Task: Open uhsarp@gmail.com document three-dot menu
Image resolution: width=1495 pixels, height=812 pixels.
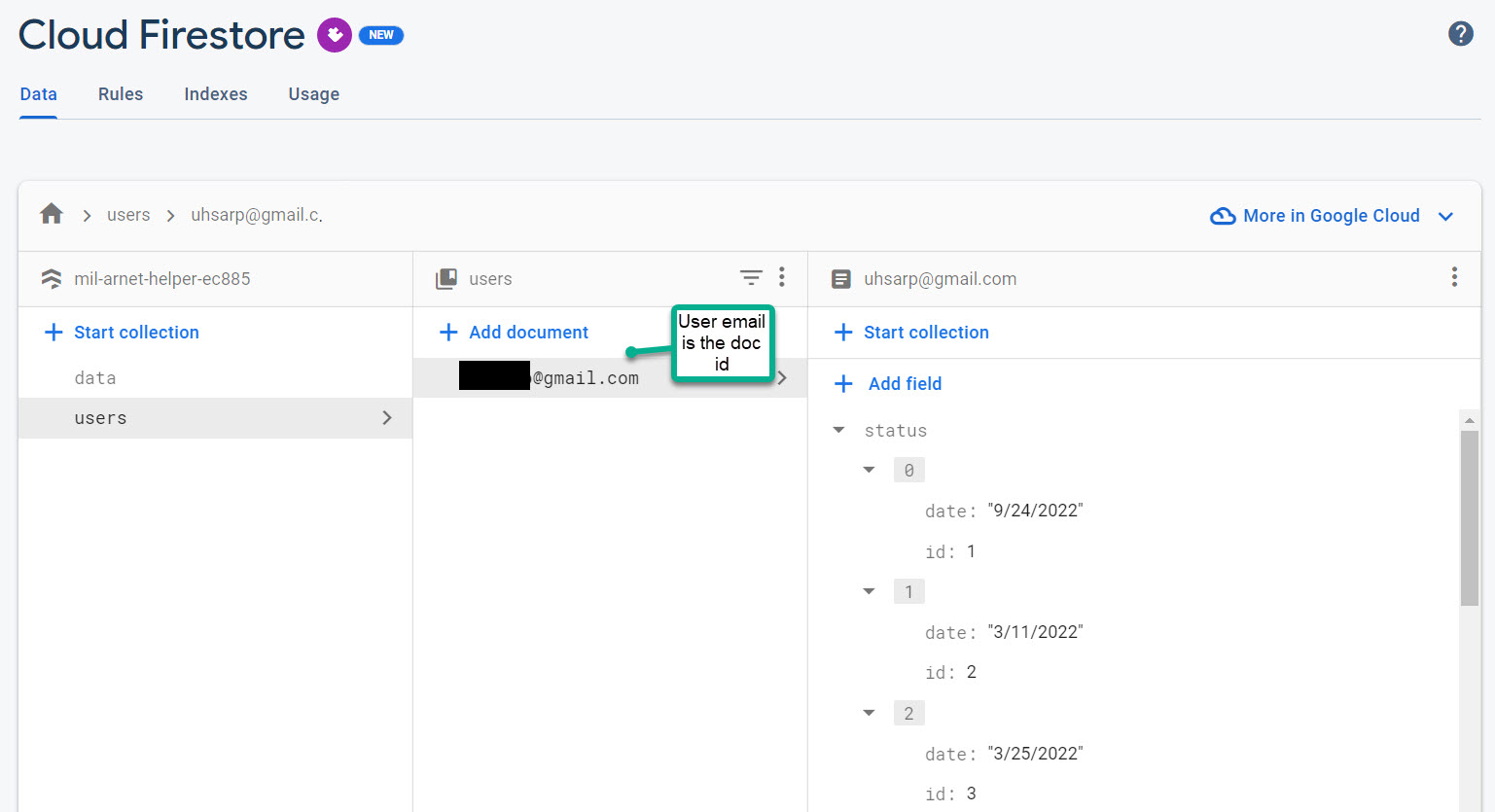Action: coord(1454,278)
